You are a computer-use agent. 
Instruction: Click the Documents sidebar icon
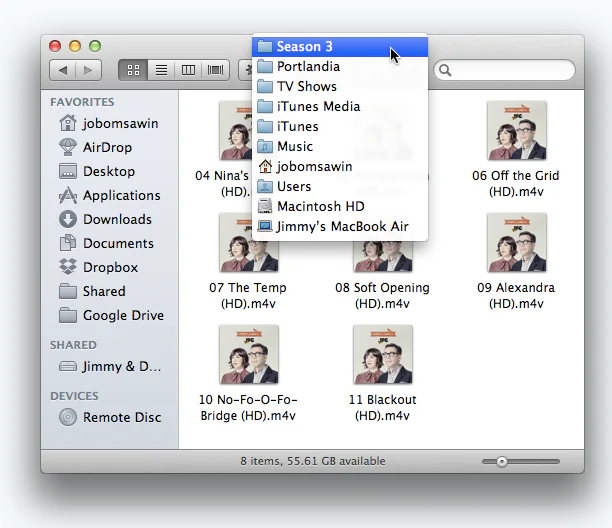(68, 243)
